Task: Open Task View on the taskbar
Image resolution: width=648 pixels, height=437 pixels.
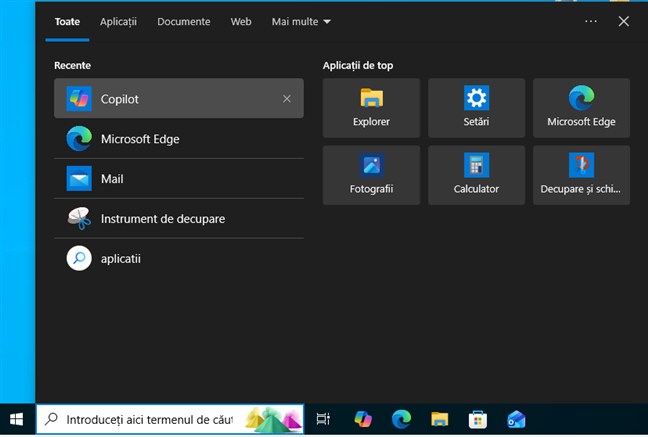Action: (x=323, y=420)
